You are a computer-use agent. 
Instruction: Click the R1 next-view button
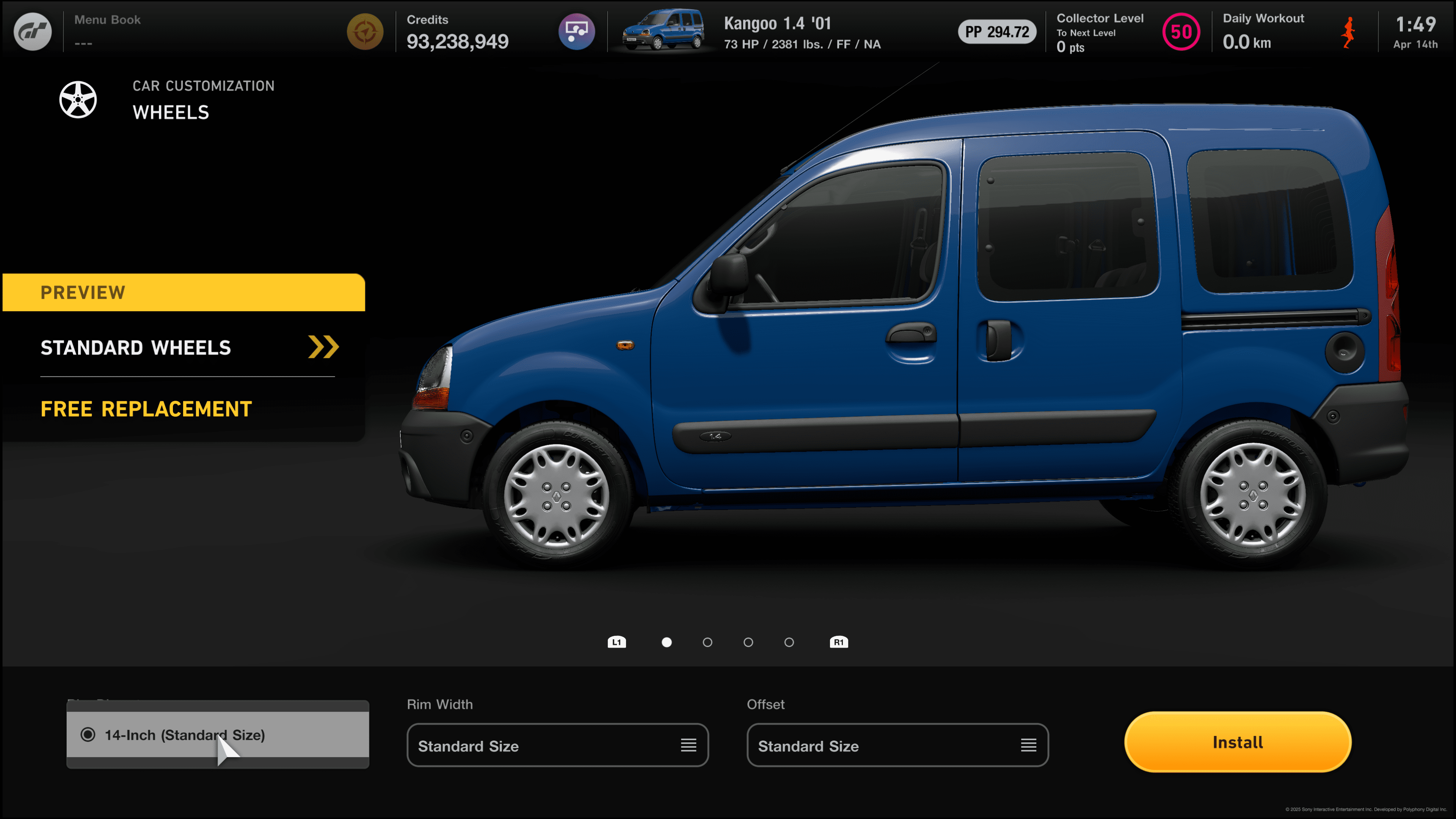(839, 642)
